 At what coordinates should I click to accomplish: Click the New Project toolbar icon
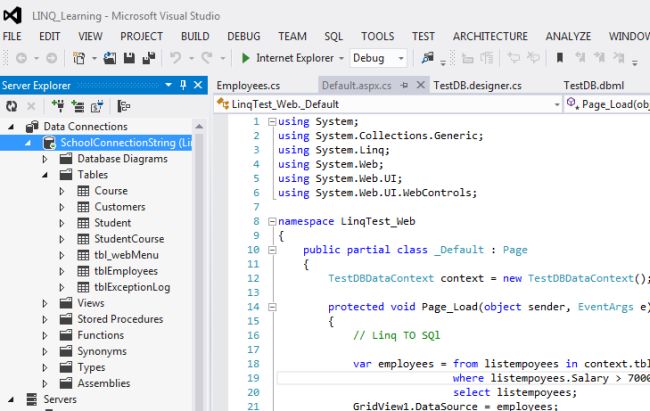79,58
